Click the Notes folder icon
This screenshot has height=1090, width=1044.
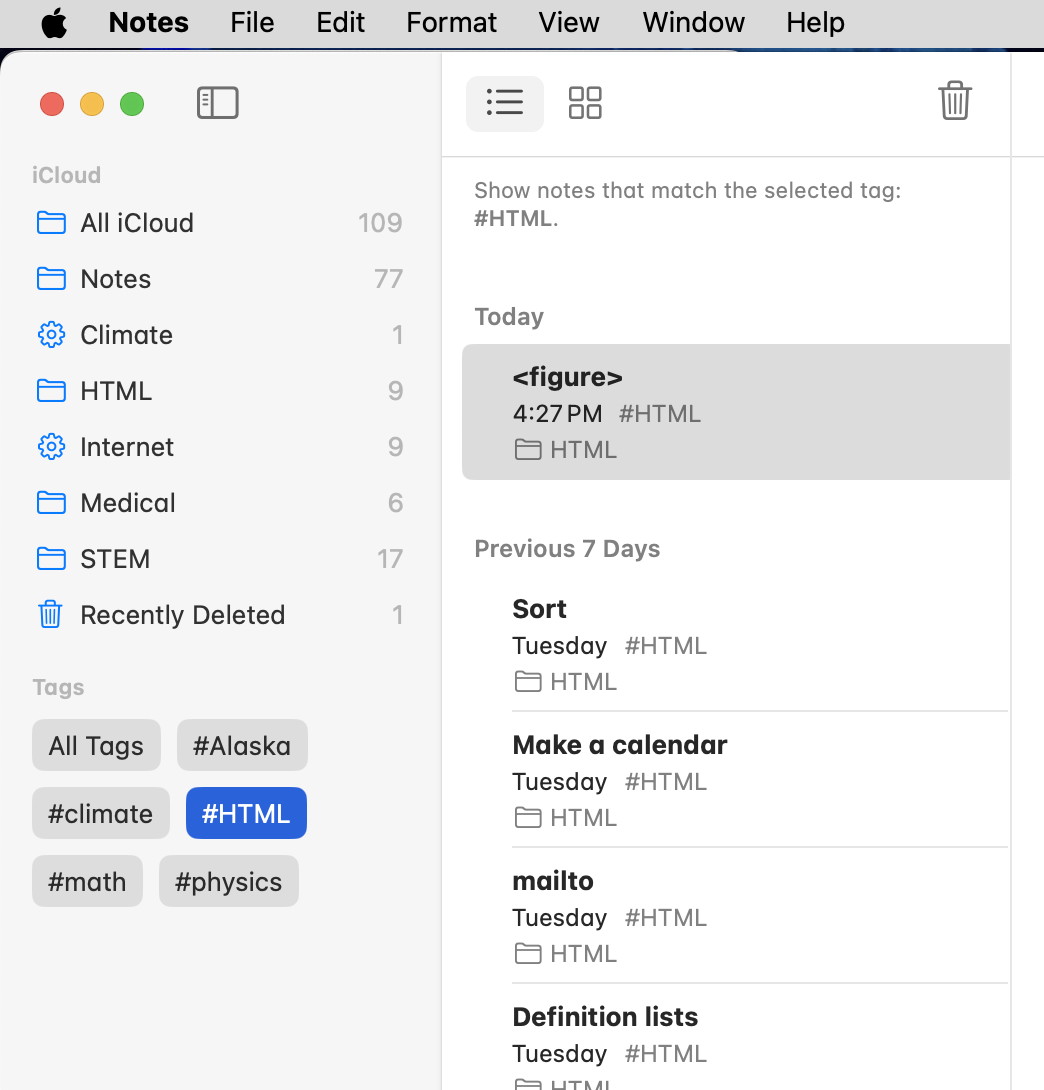(x=51, y=279)
